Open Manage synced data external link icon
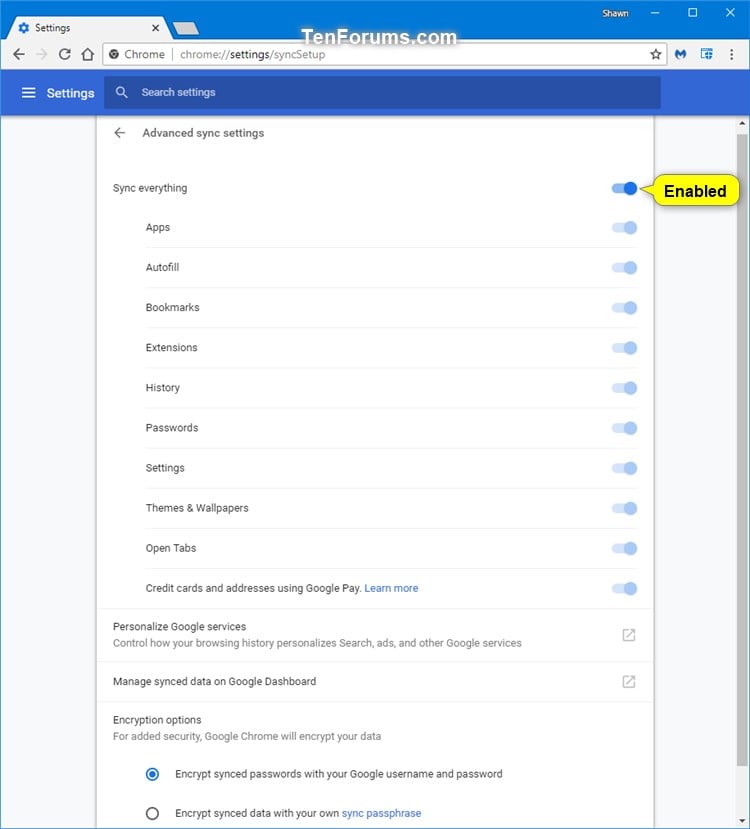The height and width of the screenshot is (829, 750). coord(628,681)
